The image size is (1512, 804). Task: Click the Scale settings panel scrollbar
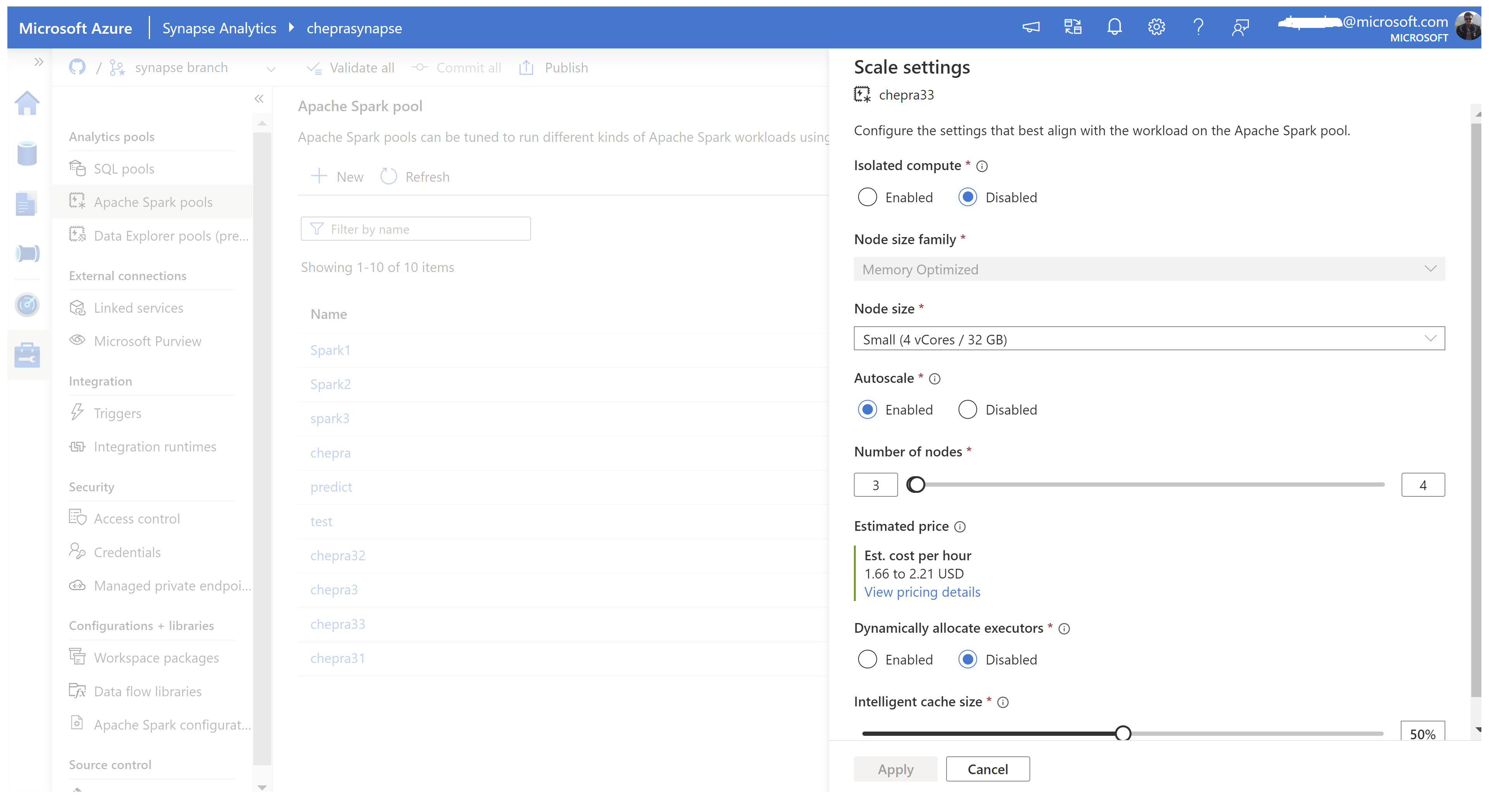pos(1476,410)
